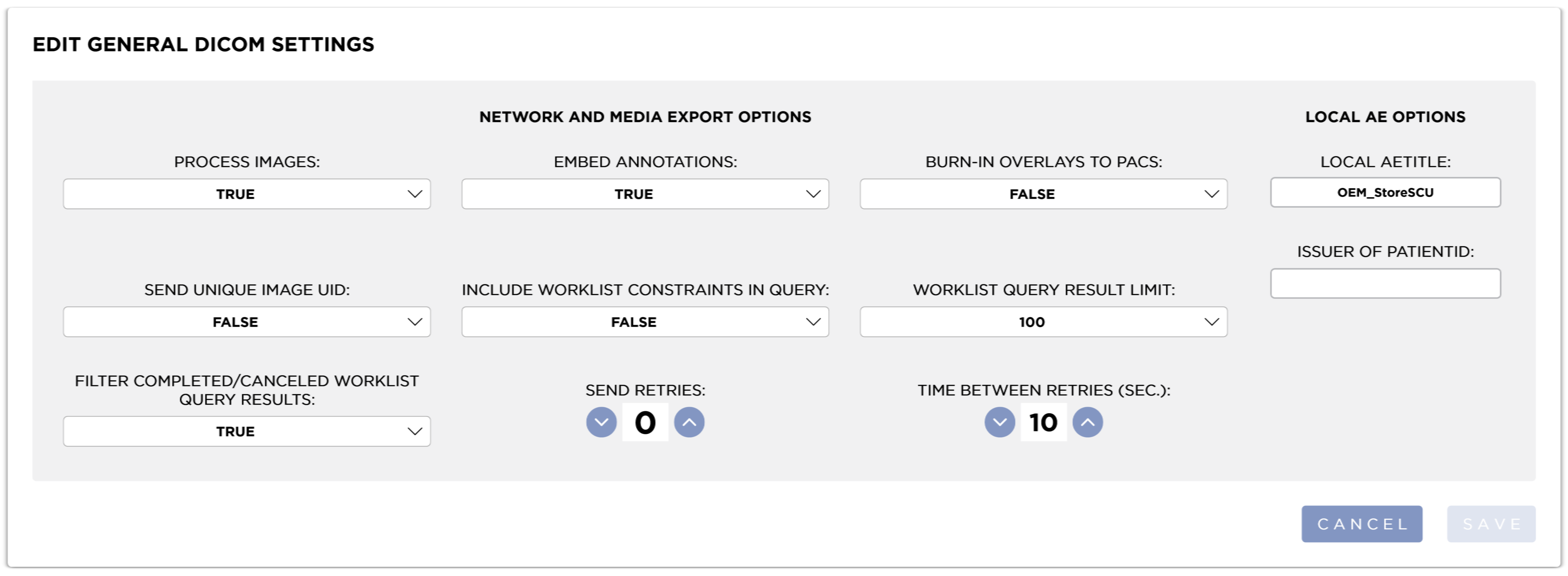Increase the Send Retries value
The height and width of the screenshot is (576, 1568).
689,422
